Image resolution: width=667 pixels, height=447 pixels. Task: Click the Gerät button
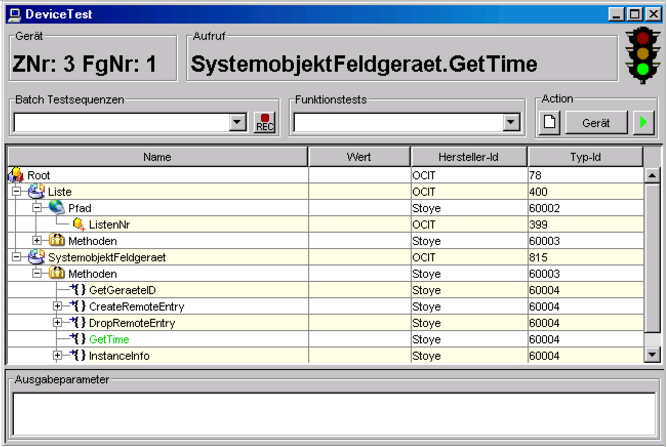click(x=595, y=122)
